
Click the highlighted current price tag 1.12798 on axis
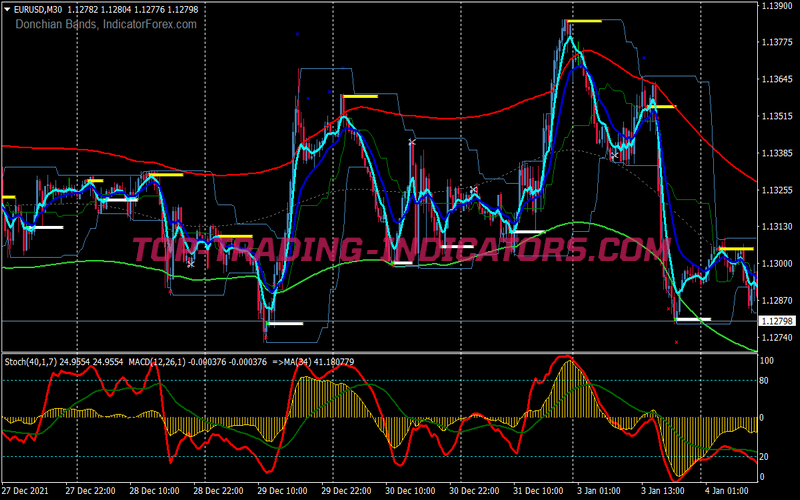(x=777, y=321)
